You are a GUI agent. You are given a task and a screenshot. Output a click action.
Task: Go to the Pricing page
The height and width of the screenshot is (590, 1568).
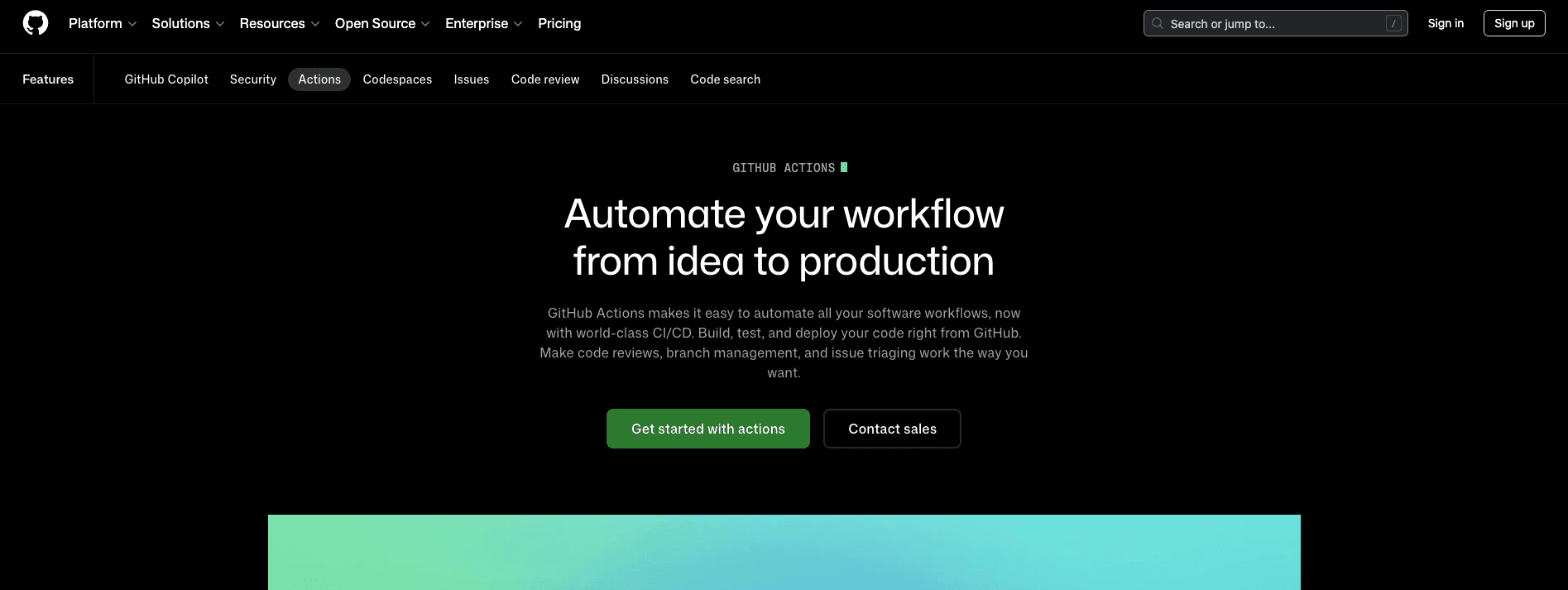click(559, 23)
